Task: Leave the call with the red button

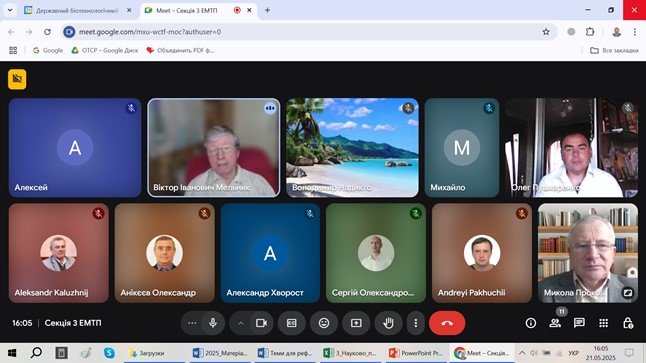Action: click(x=447, y=323)
